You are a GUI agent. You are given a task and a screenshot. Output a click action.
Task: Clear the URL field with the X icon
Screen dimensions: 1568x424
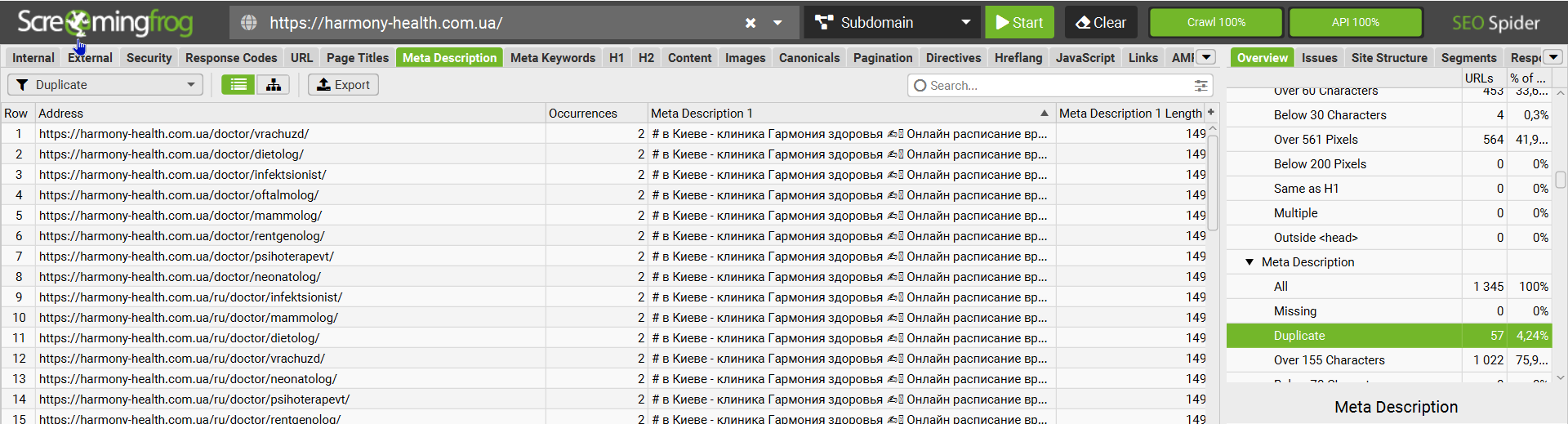[751, 23]
